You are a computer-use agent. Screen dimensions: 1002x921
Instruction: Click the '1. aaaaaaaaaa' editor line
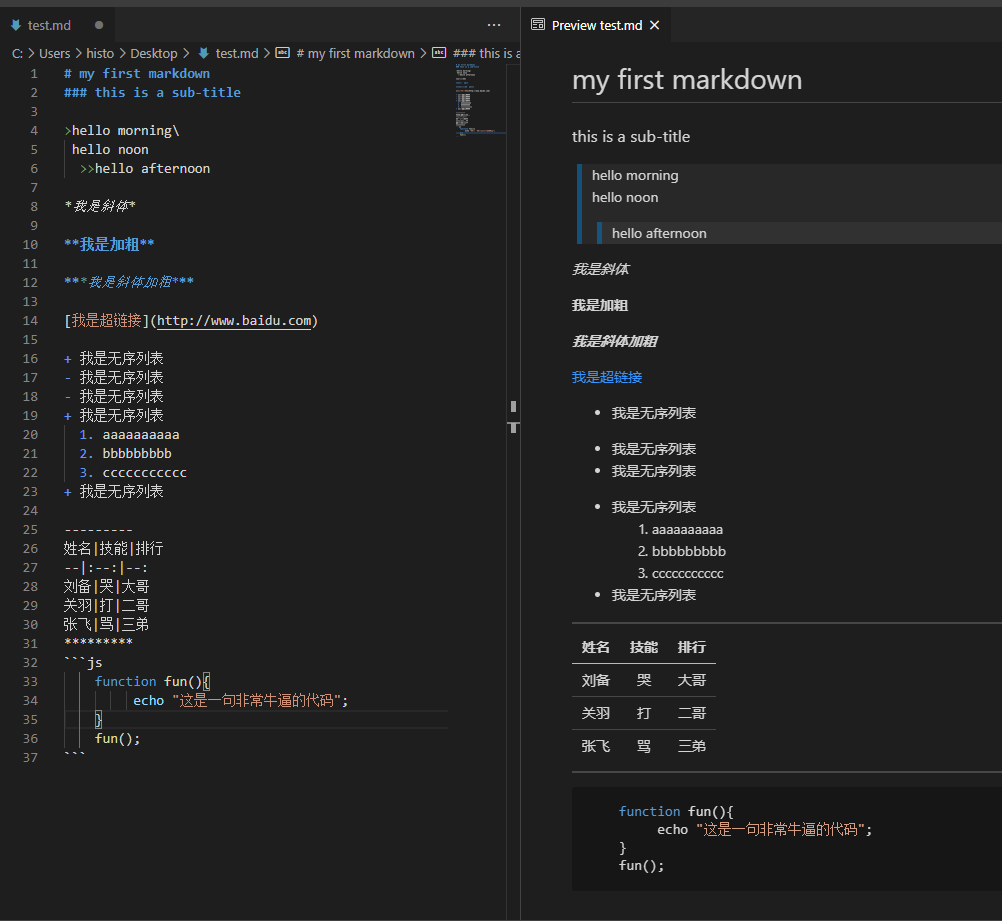[129, 435]
